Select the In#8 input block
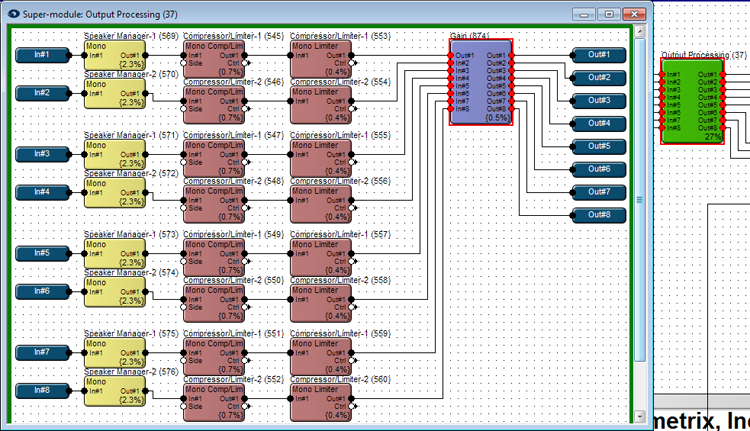 (x=42, y=391)
